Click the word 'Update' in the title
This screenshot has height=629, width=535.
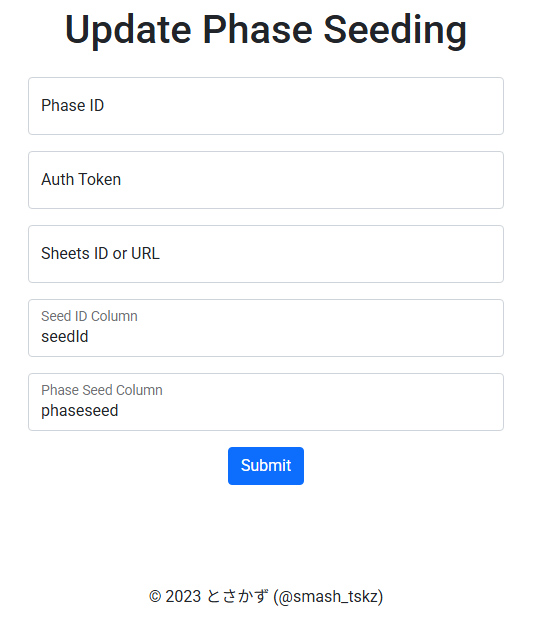pos(129,30)
